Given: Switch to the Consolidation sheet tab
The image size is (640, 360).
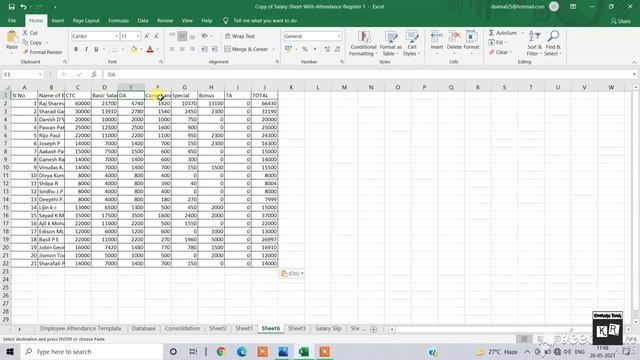Looking at the screenshot, I should click(182, 329).
